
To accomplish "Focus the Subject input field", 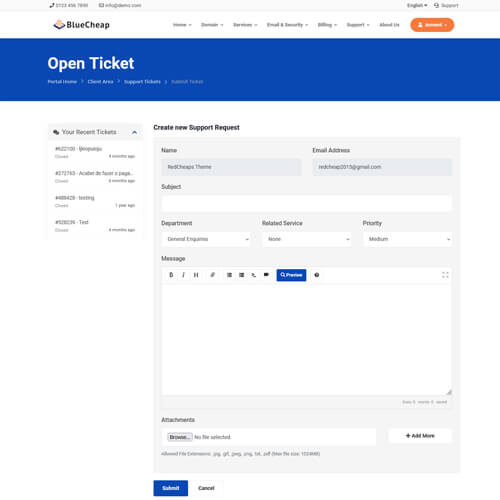I will coord(307,203).
